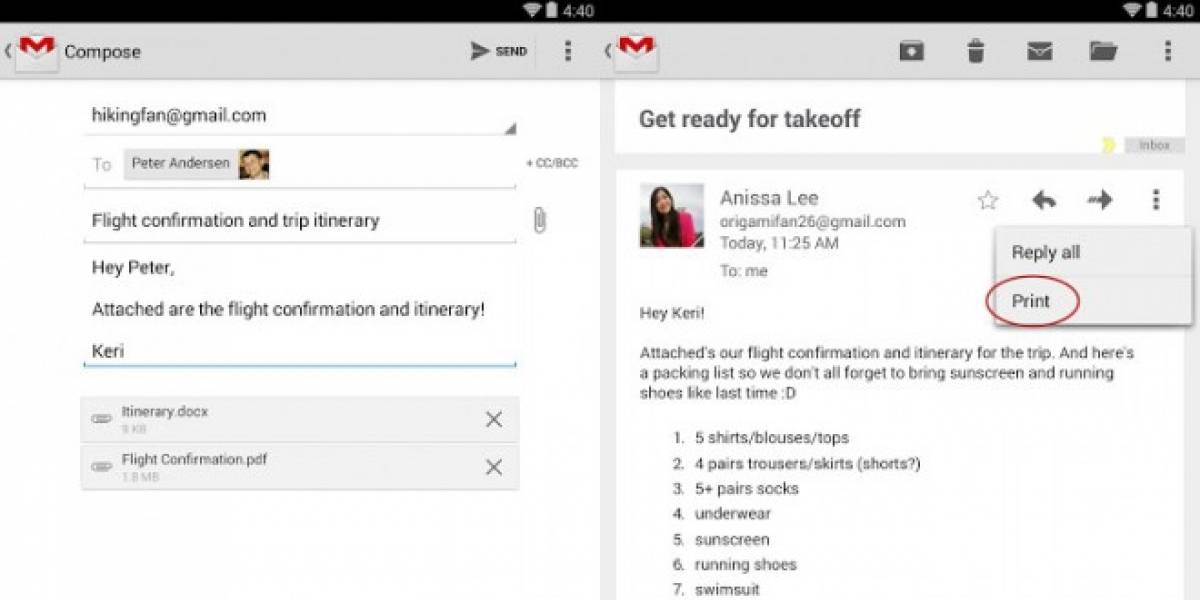Tap the list item sunscreen
This screenshot has height=600, width=1200.
(x=732, y=539)
